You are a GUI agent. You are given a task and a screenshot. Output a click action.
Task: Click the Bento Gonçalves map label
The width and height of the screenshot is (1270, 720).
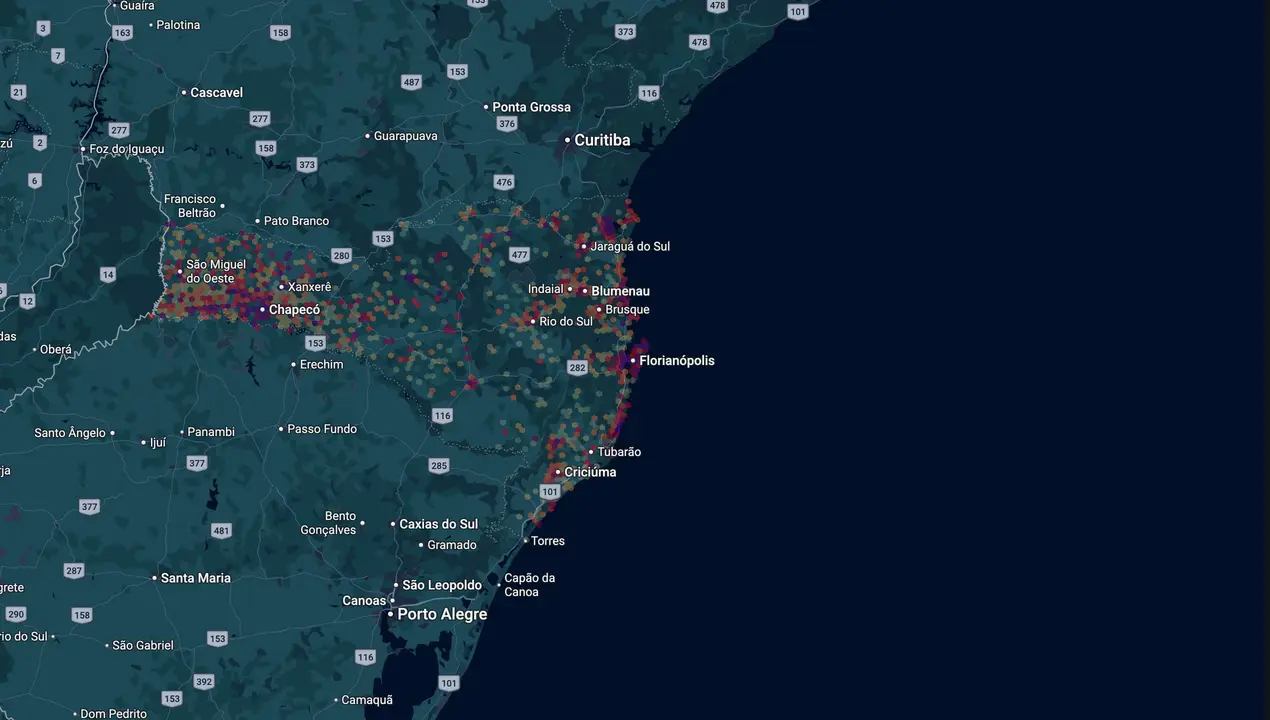point(328,523)
